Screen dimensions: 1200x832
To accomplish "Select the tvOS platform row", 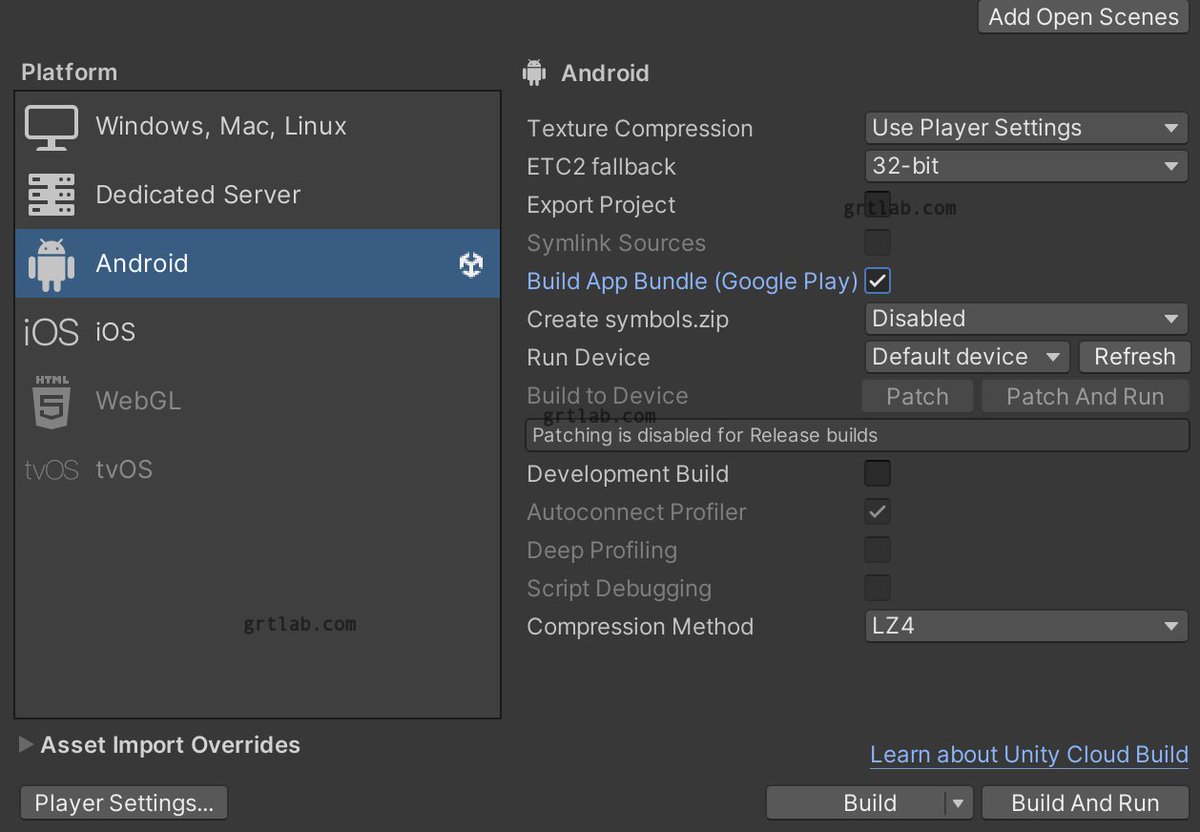I will [x=258, y=470].
